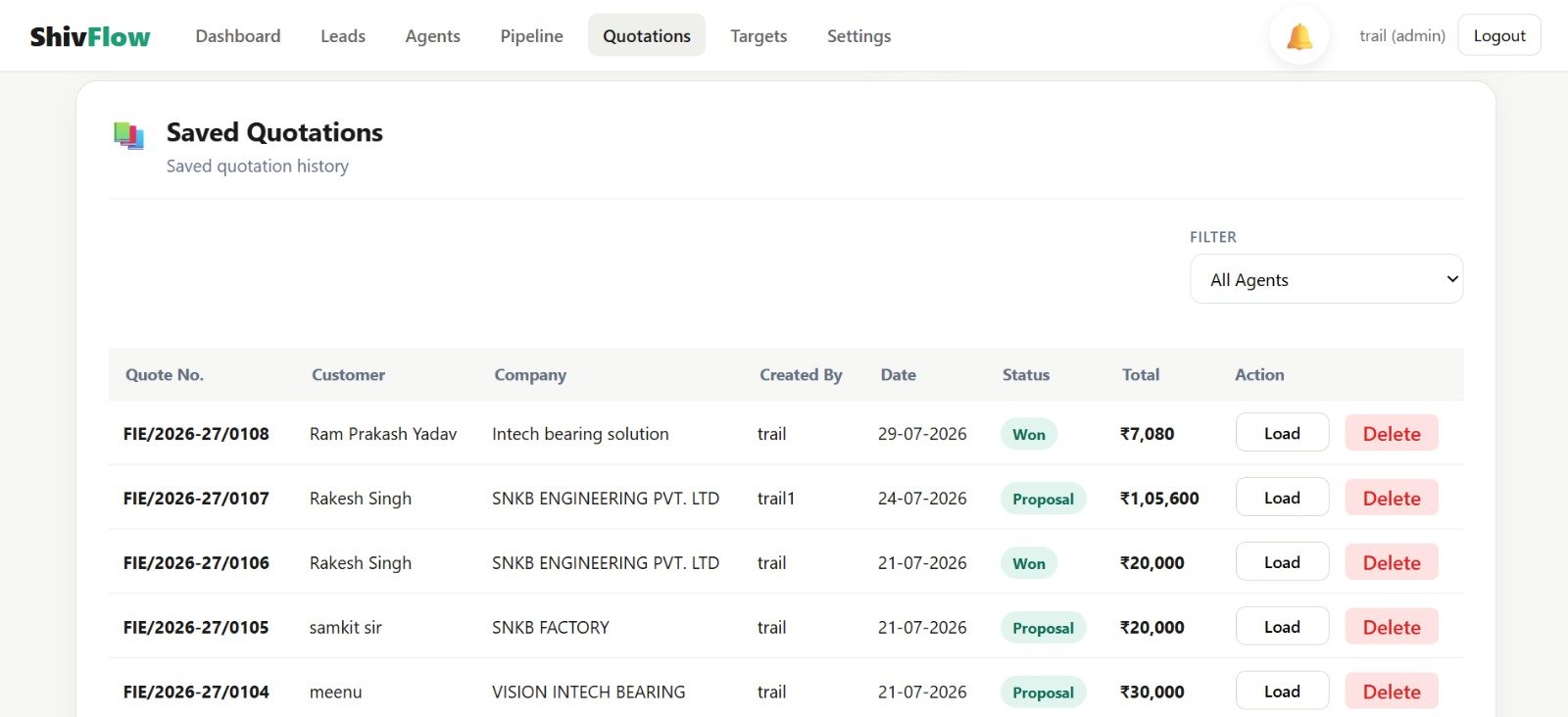This screenshot has height=717, width=1568.
Task: Click quote number FIE/2026-27/0108
Action: click(196, 434)
